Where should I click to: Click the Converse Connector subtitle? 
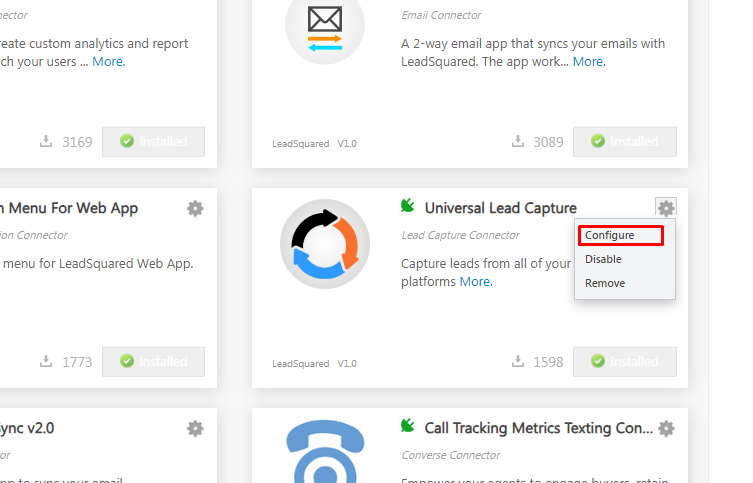tap(451, 455)
